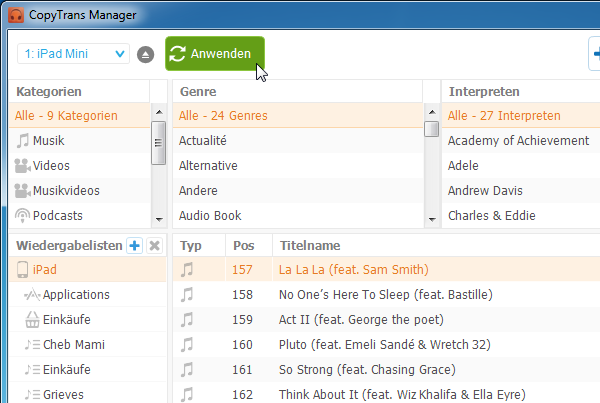The width and height of the screenshot is (600, 403).
Task: Click the Kategorien scrollbar thumb
Action: pos(158,143)
